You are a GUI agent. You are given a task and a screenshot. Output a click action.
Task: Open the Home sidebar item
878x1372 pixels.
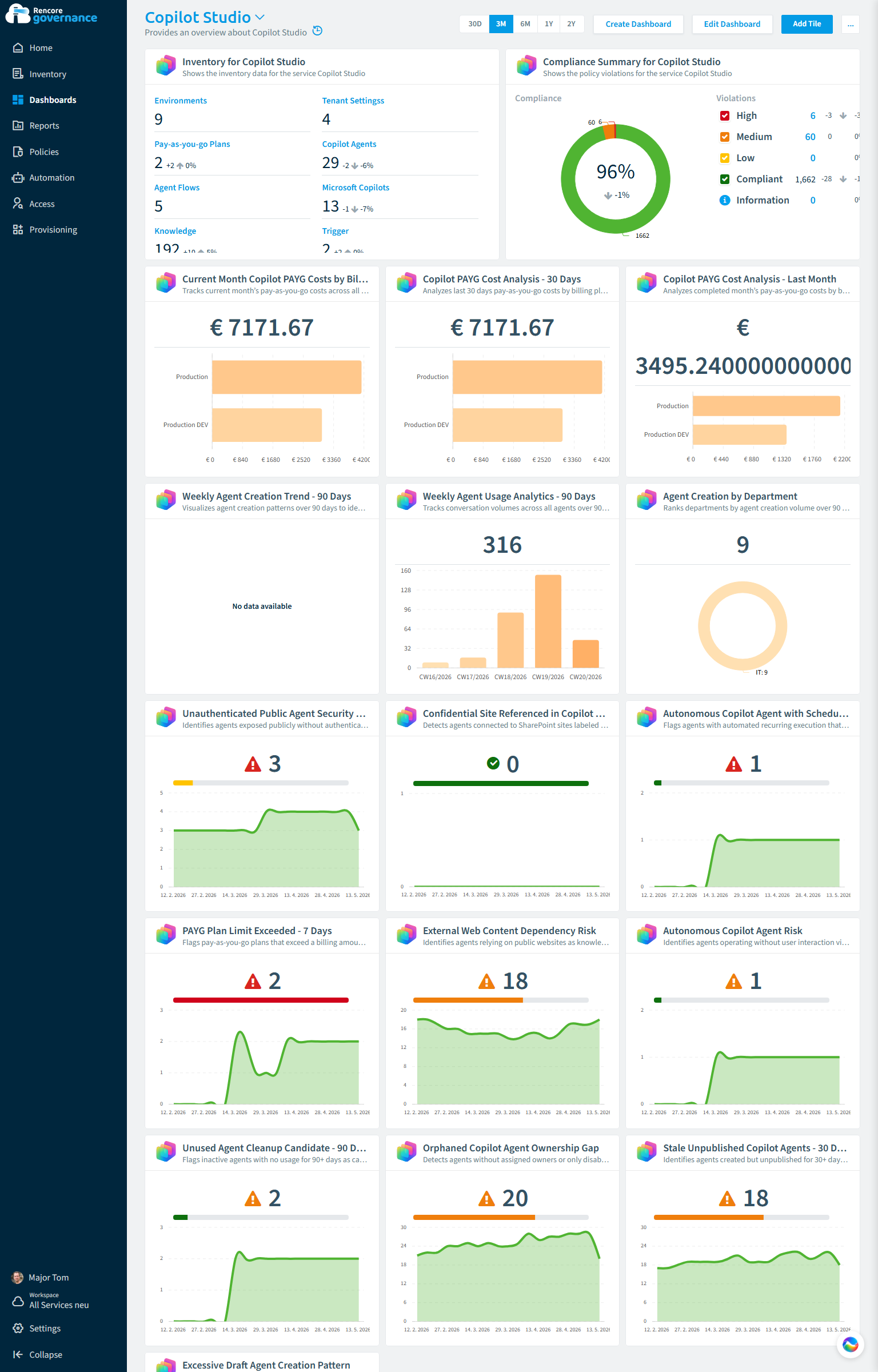tap(41, 48)
